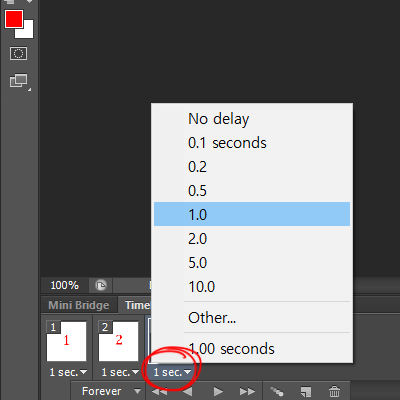Screen dimensions: 400x400
Task: Click the red foreground color swatch
Action: pyautogui.click(x=14, y=19)
